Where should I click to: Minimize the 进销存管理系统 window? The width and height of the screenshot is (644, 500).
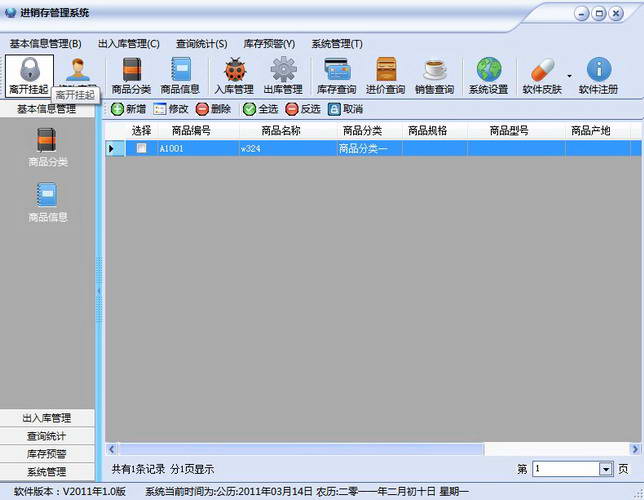(582, 14)
